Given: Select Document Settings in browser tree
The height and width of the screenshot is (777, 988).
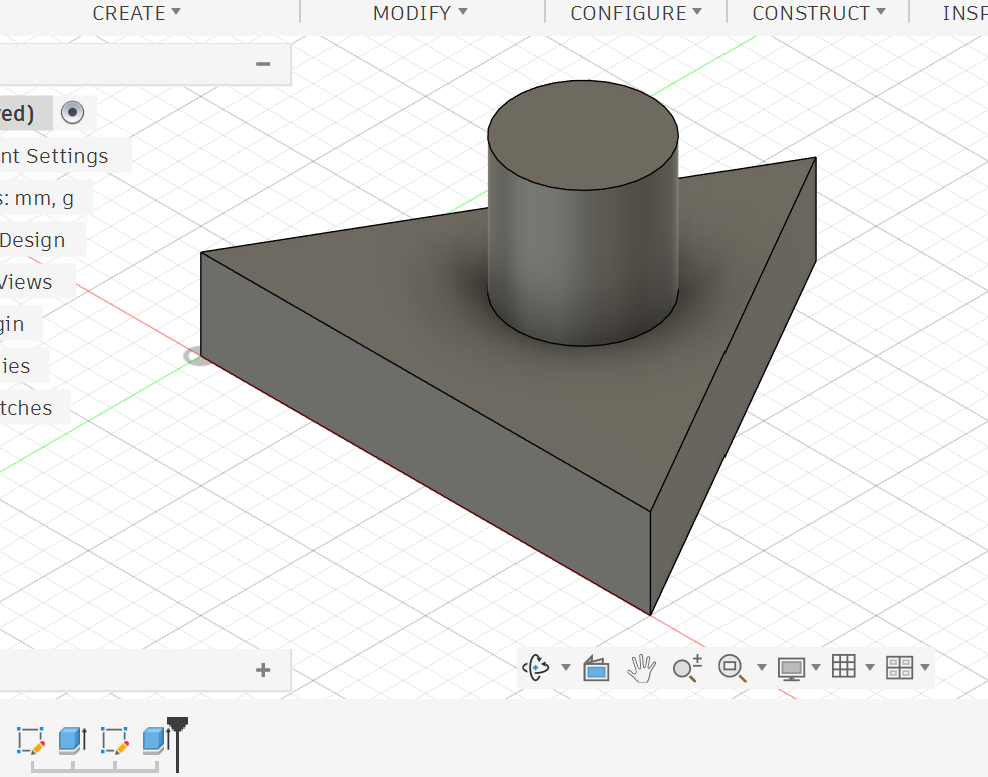Looking at the screenshot, I should [54, 156].
